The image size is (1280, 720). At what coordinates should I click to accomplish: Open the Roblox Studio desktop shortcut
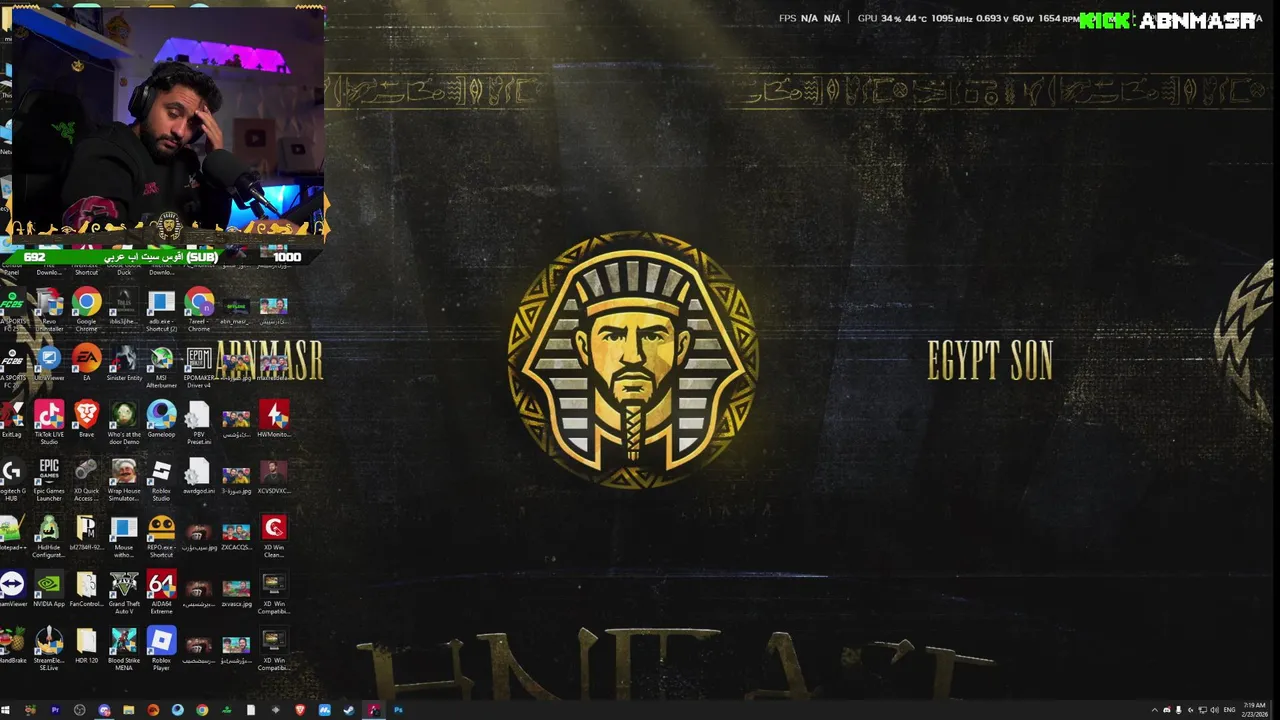pos(161,479)
